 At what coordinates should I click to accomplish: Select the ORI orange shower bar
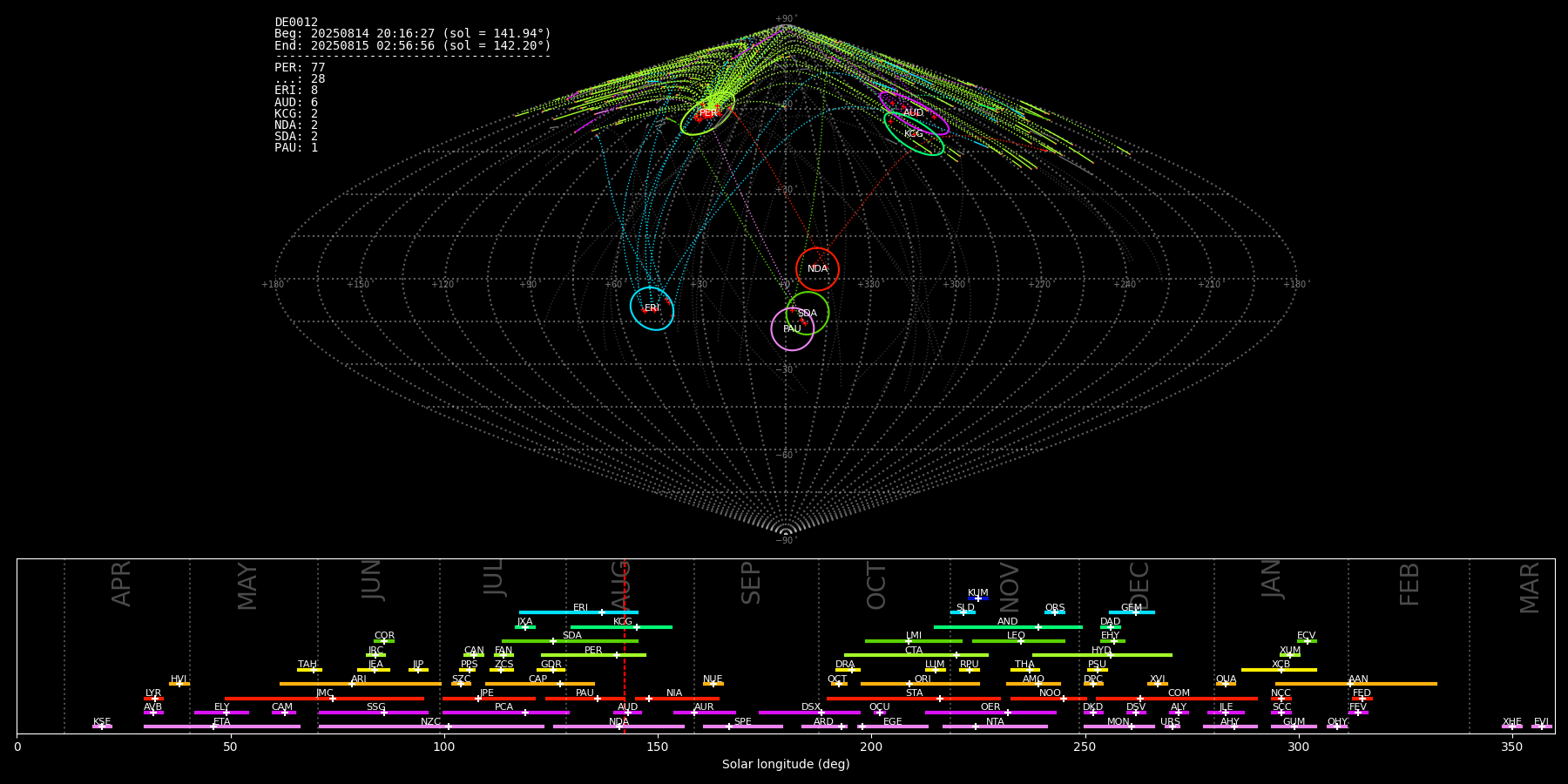click(920, 684)
